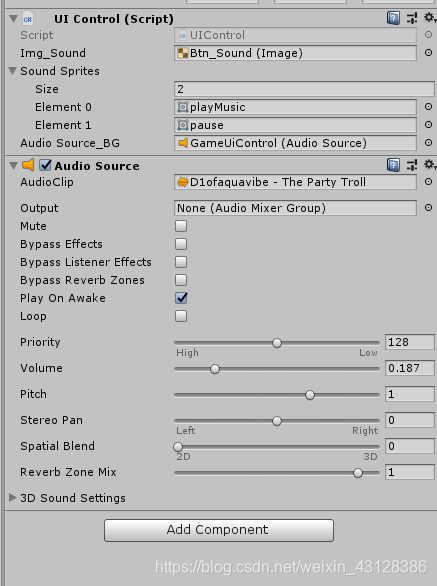
Task: Click the Volume value field 0.187
Action: [410, 368]
